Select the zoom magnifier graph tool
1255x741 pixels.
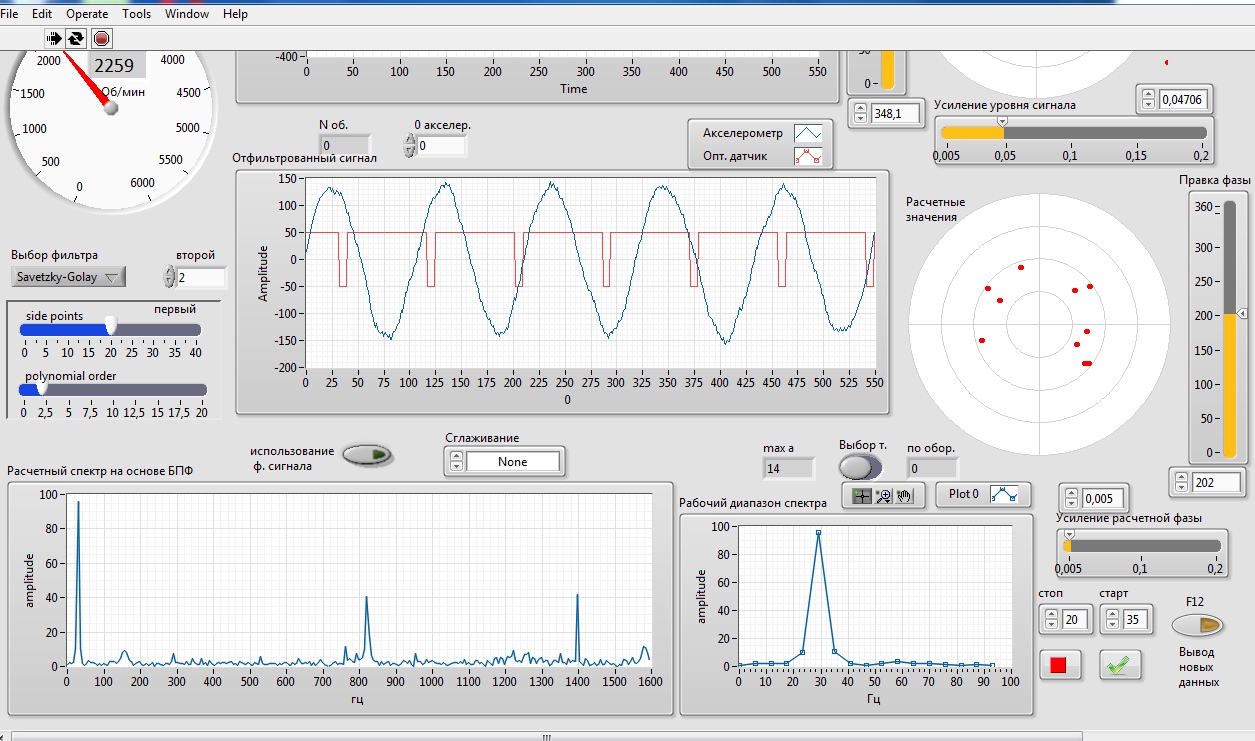point(883,495)
